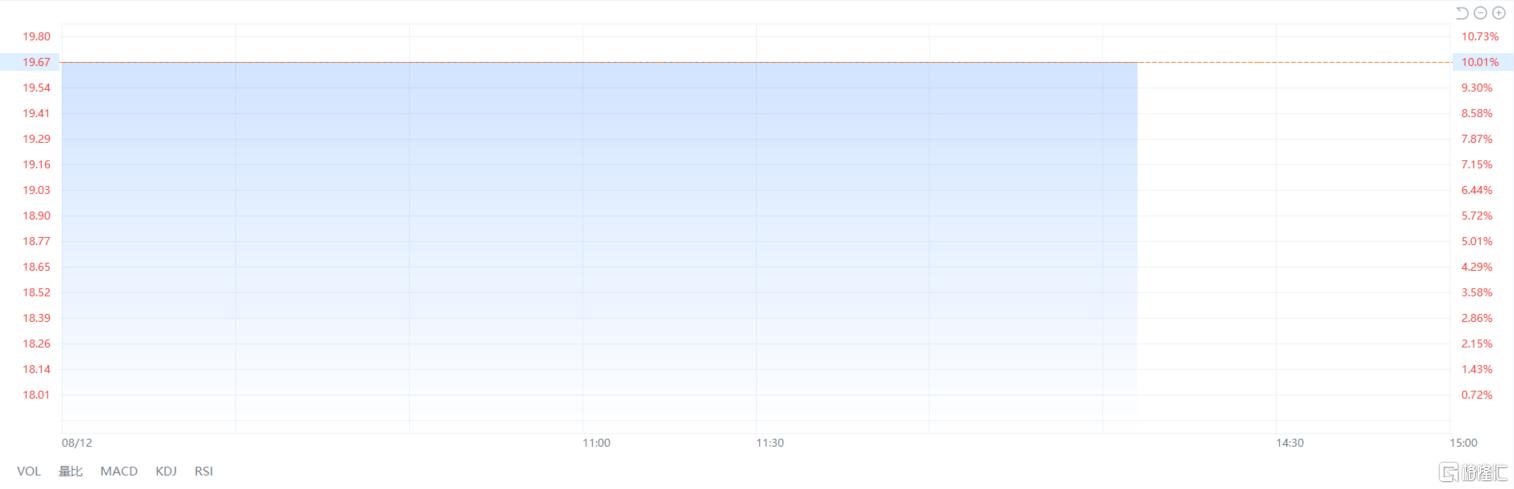The image size is (1514, 489).
Task: Click the 18.90 price axis label
Action: [37, 216]
